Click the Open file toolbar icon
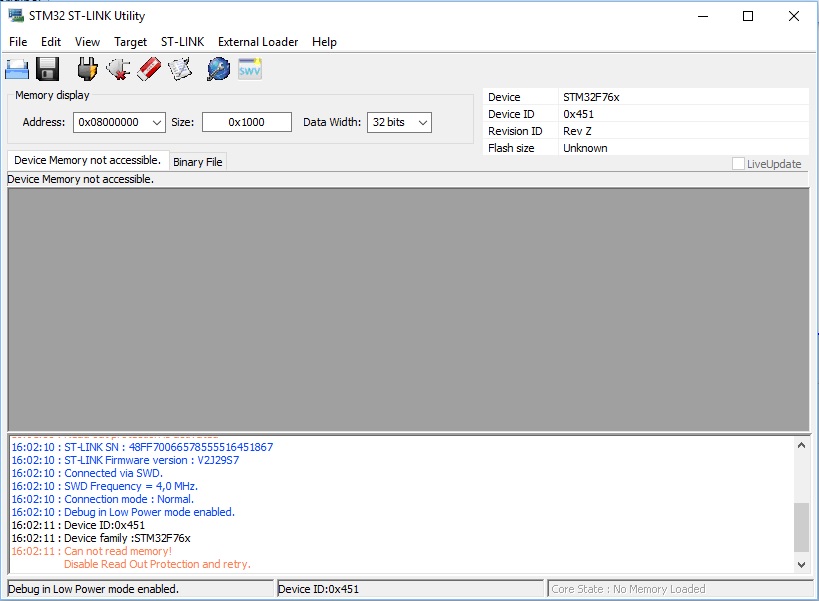The height and width of the screenshot is (601, 819). point(17,69)
